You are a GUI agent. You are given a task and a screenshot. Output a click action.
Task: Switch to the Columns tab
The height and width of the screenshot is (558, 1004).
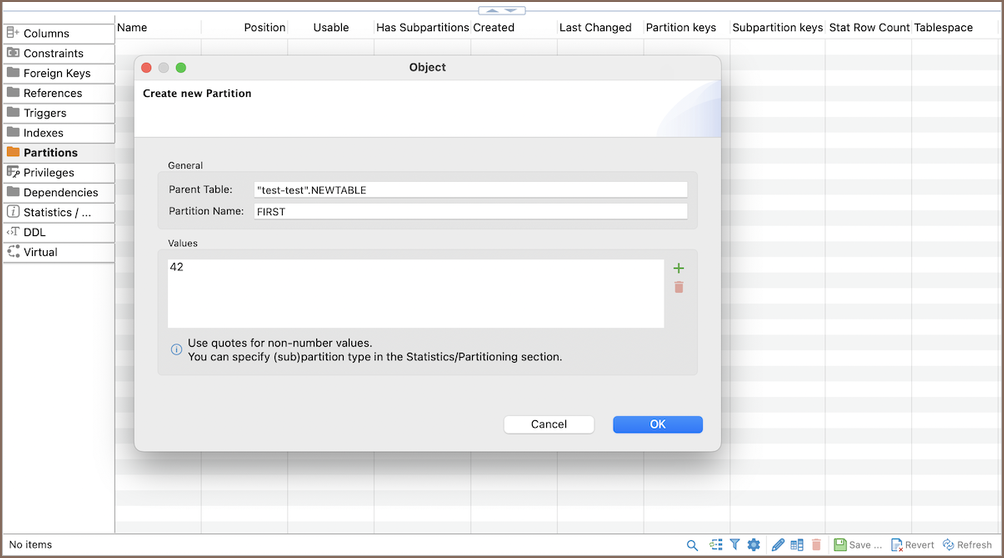tap(46, 34)
